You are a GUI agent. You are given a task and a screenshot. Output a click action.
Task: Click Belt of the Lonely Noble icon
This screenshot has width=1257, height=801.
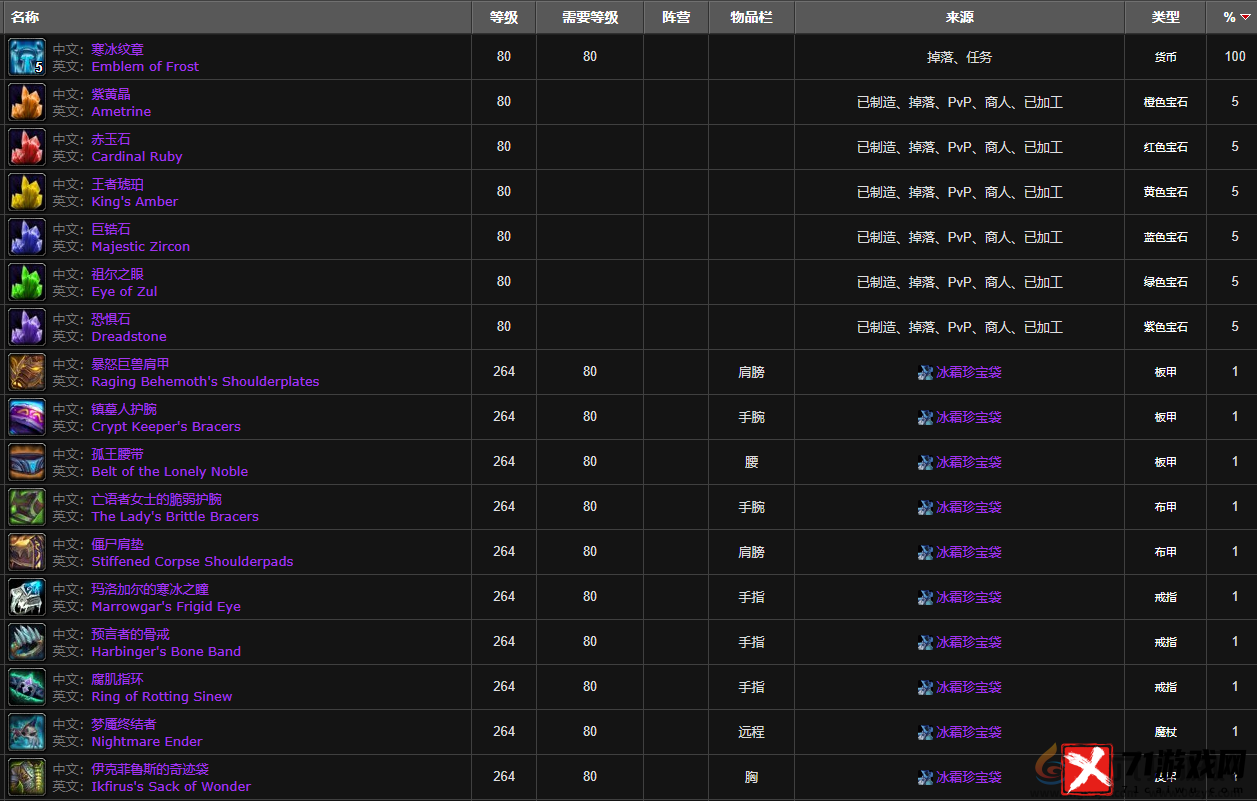(27, 462)
